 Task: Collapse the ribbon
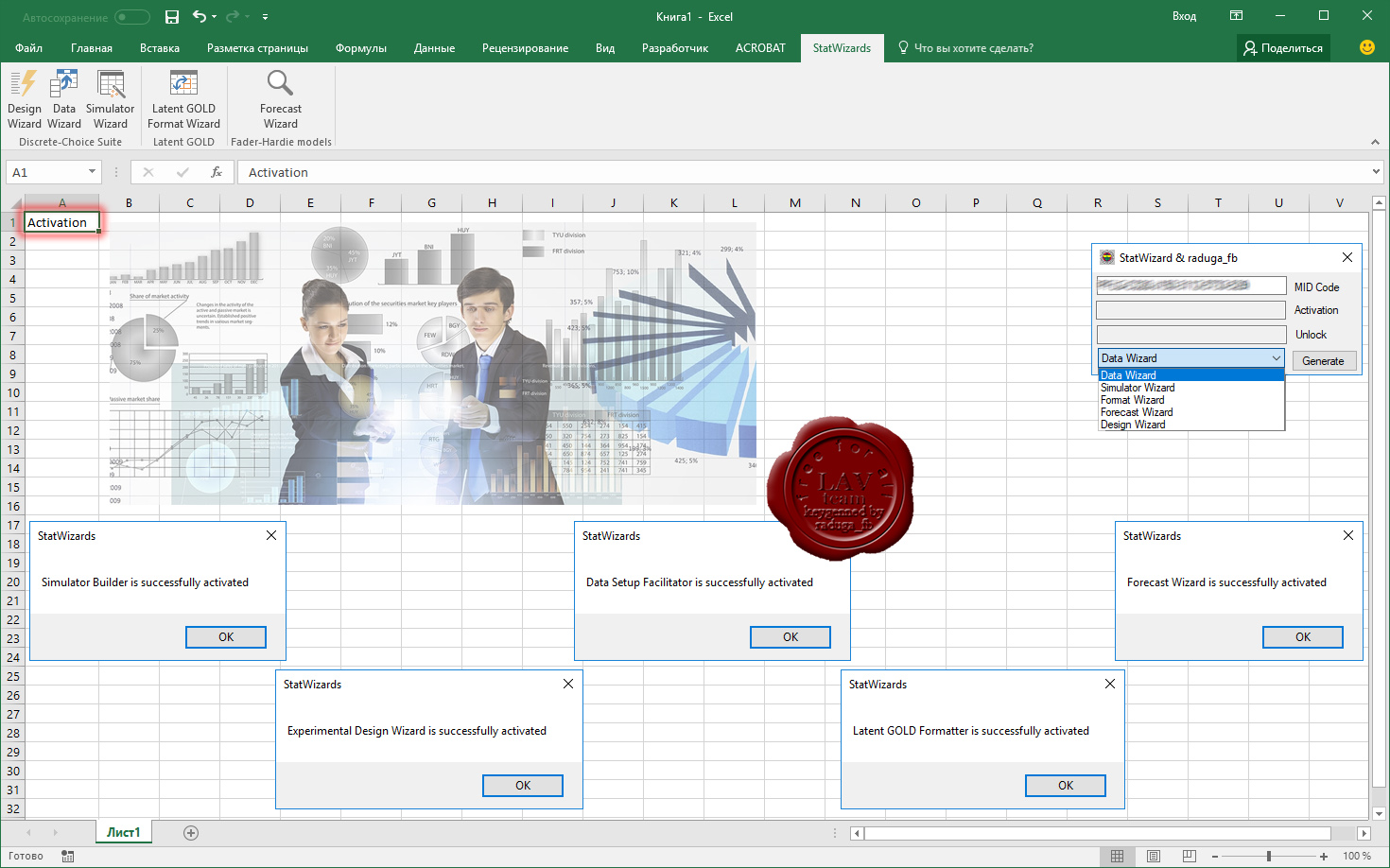(1375, 142)
